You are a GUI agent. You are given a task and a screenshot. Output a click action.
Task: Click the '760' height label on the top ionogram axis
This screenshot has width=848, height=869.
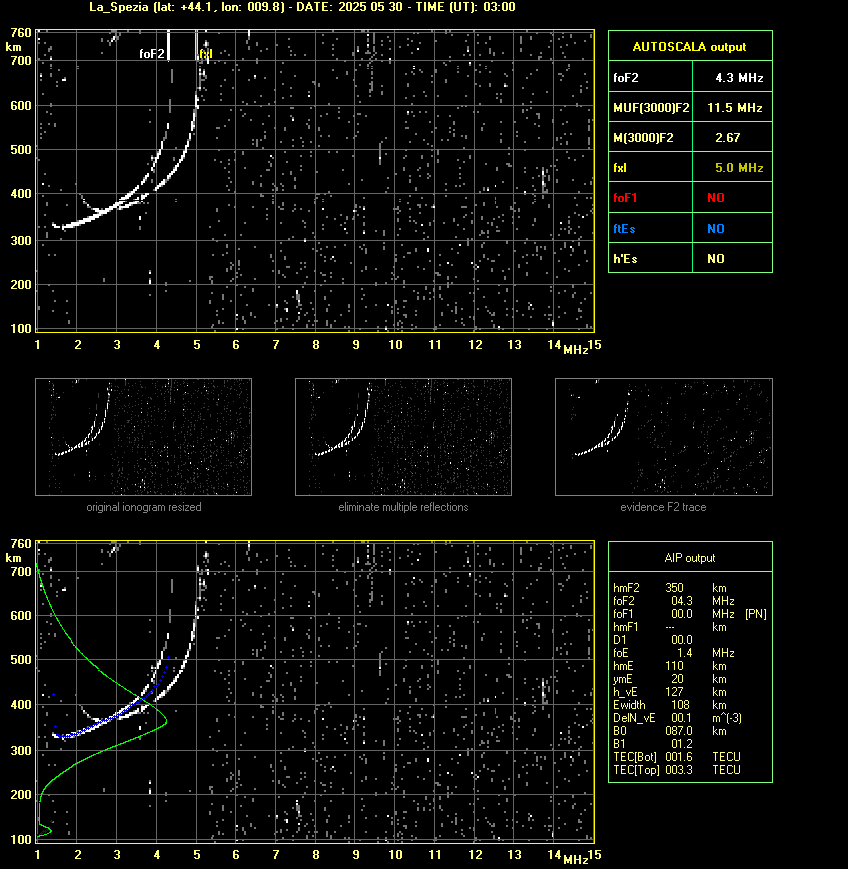click(x=21, y=33)
